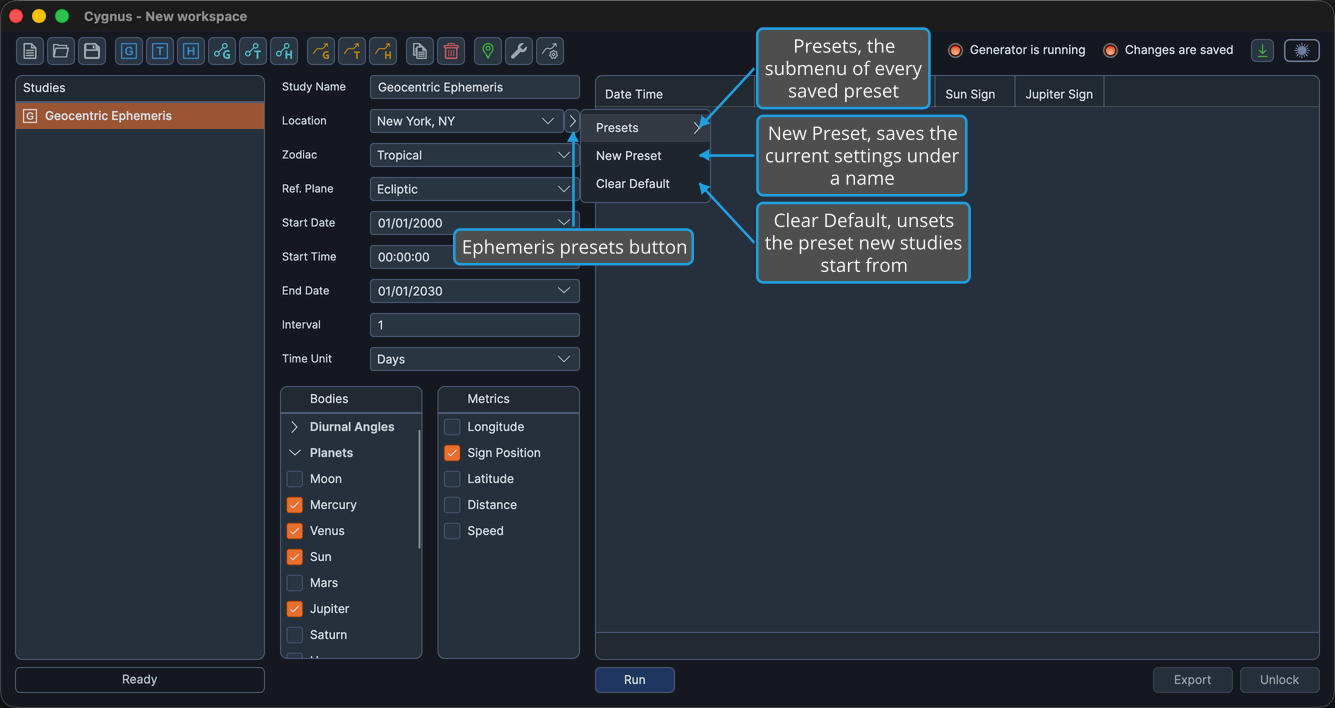1335x708 pixels.
Task: Click into the Interval field
Action: pos(475,325)
